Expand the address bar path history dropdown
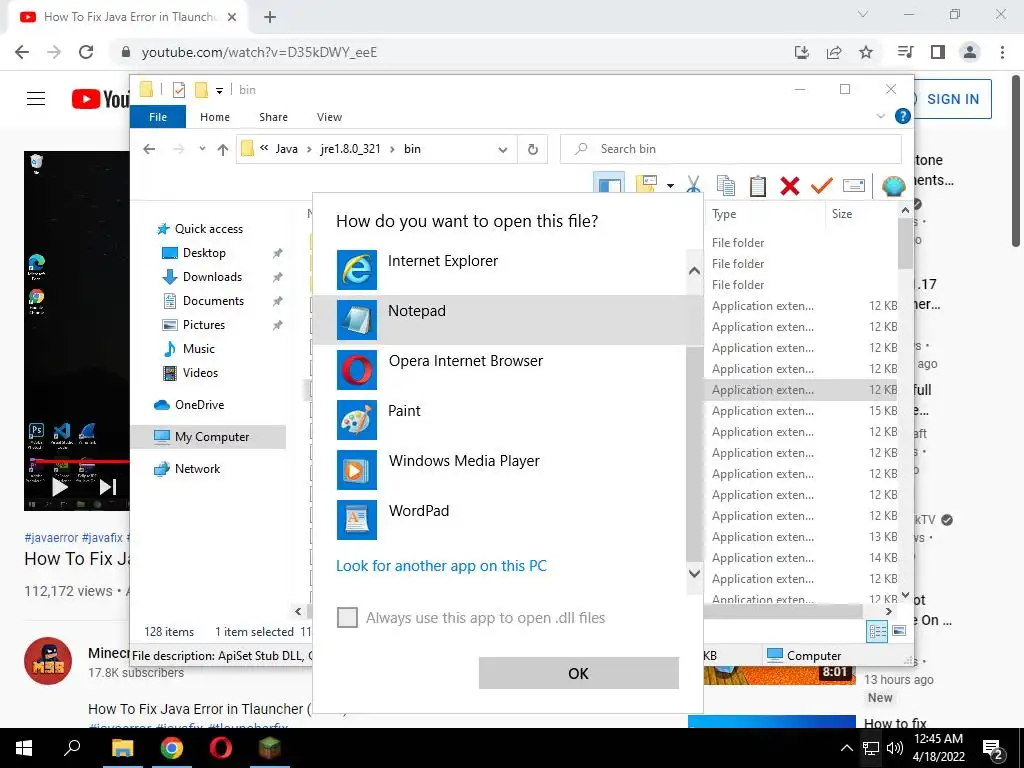The image size is (1024, 768). (503, 150)
